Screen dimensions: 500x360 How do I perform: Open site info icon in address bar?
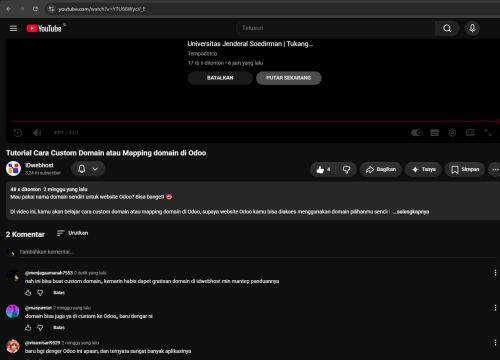point(51,9)
